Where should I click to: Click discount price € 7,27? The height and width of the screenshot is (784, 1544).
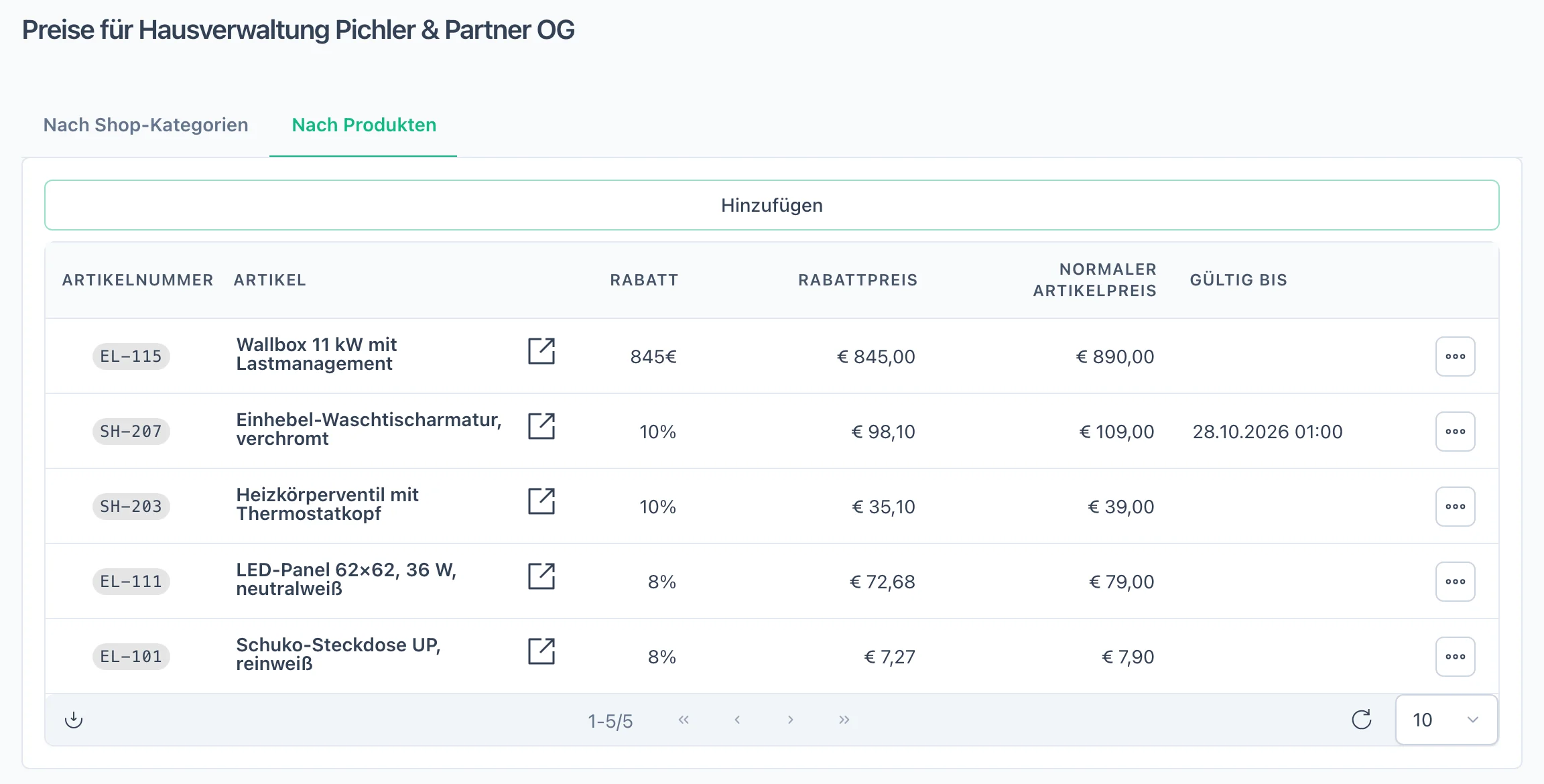coord(889,657)
